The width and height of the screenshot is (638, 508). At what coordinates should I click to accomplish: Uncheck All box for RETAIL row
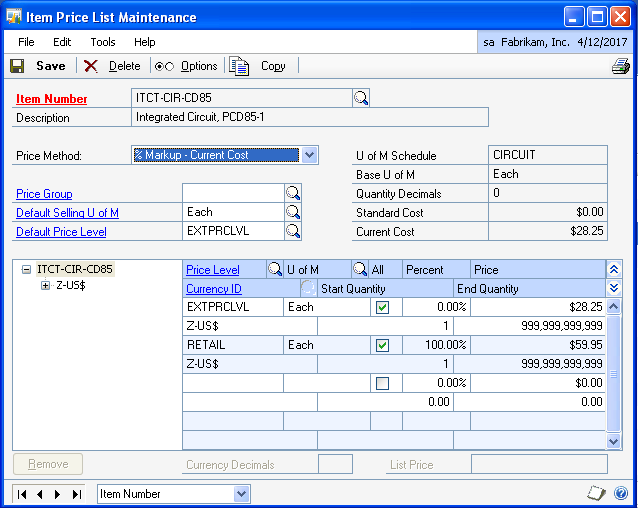click(x=382, y=345)
